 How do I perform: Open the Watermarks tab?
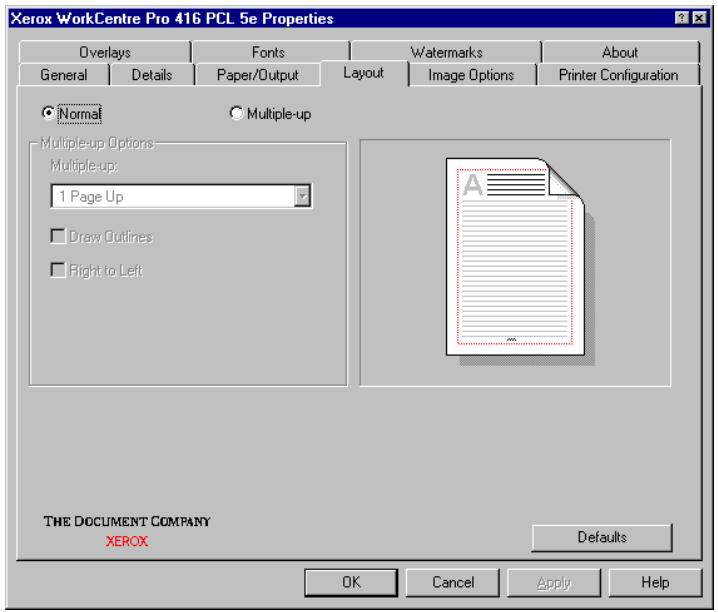(x=446, y=52)
